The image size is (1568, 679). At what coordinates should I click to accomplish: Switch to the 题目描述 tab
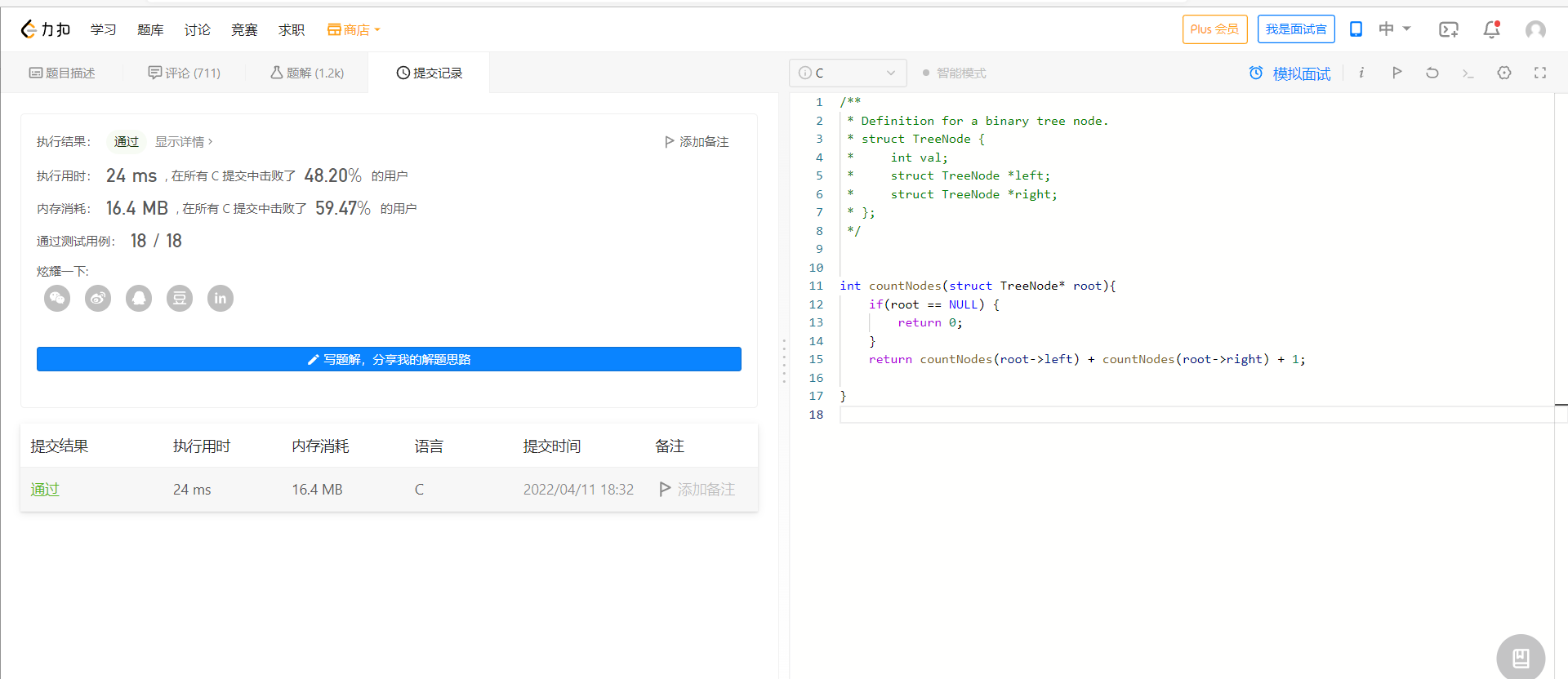coord(62,73)
